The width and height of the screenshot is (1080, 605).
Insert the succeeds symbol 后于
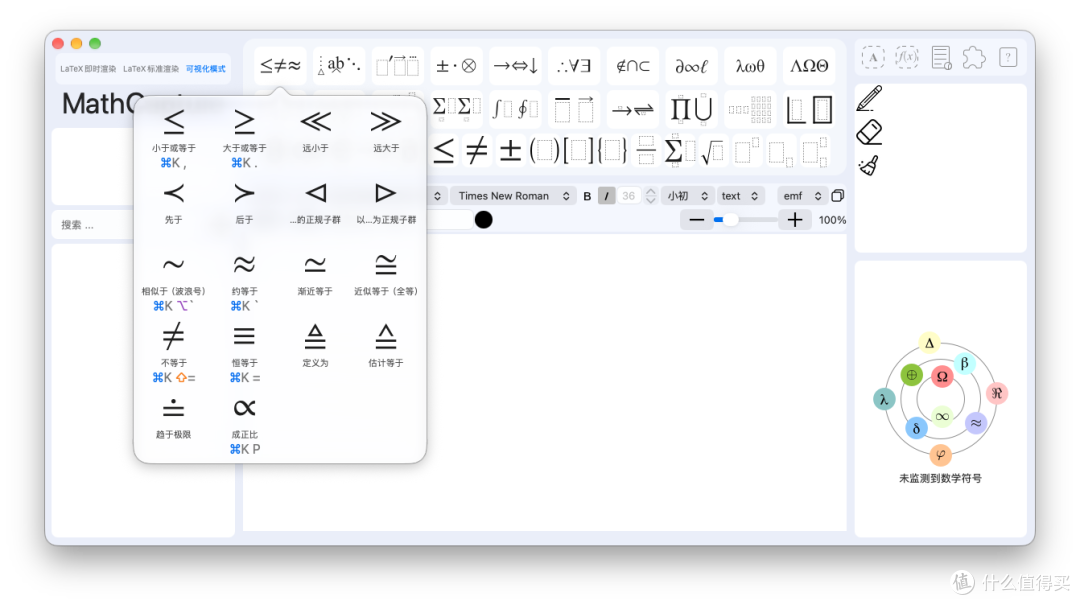[244, 194]
